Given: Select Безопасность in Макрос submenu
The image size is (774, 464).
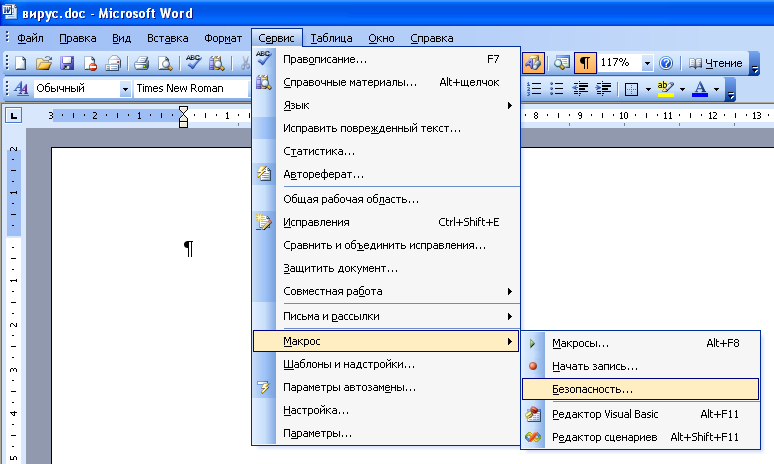Looking at the screenshot, I should click(640, 389).
